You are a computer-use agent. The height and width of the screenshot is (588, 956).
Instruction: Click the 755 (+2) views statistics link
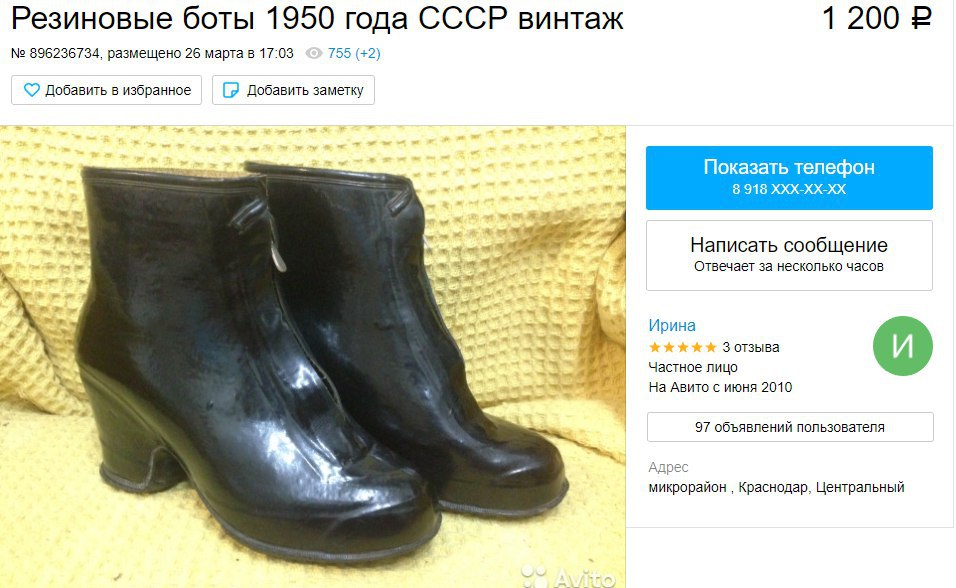coord(354,54)
